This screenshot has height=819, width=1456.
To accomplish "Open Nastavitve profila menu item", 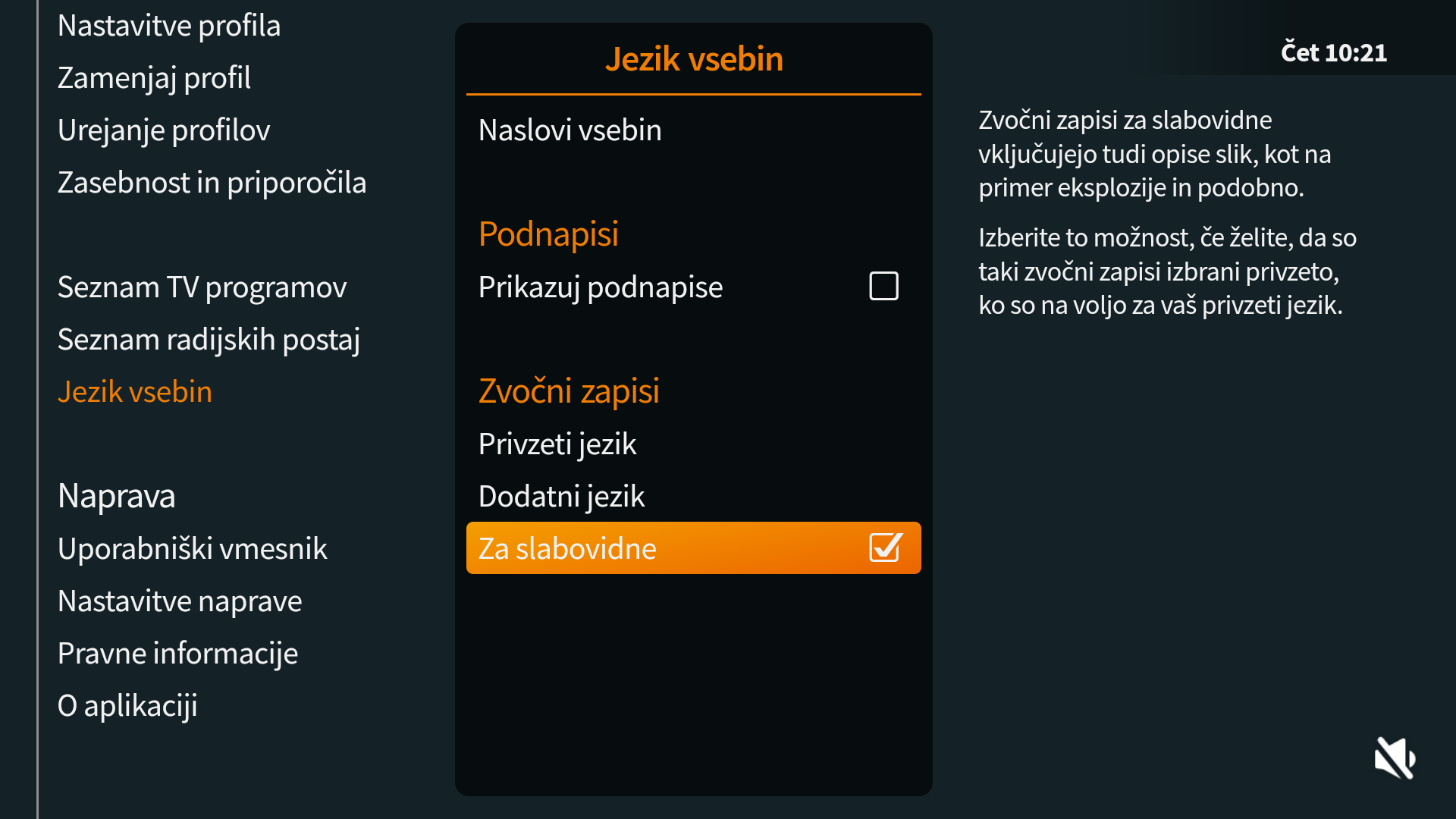I will coord(169,26).
